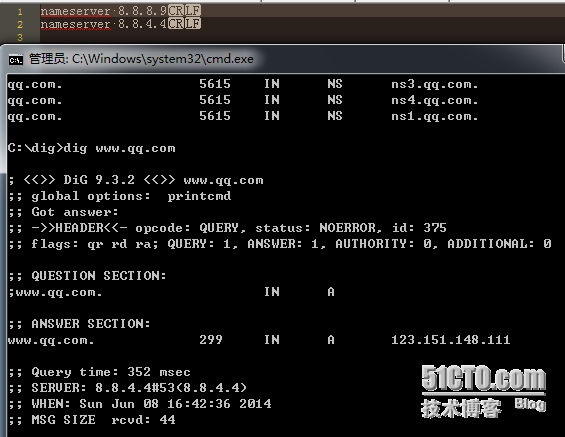Image resolution: width=565 pixels, height=437 pixels.
Task: Click the DiG 9.3.2 version line
Action: [x=136, y=180]
